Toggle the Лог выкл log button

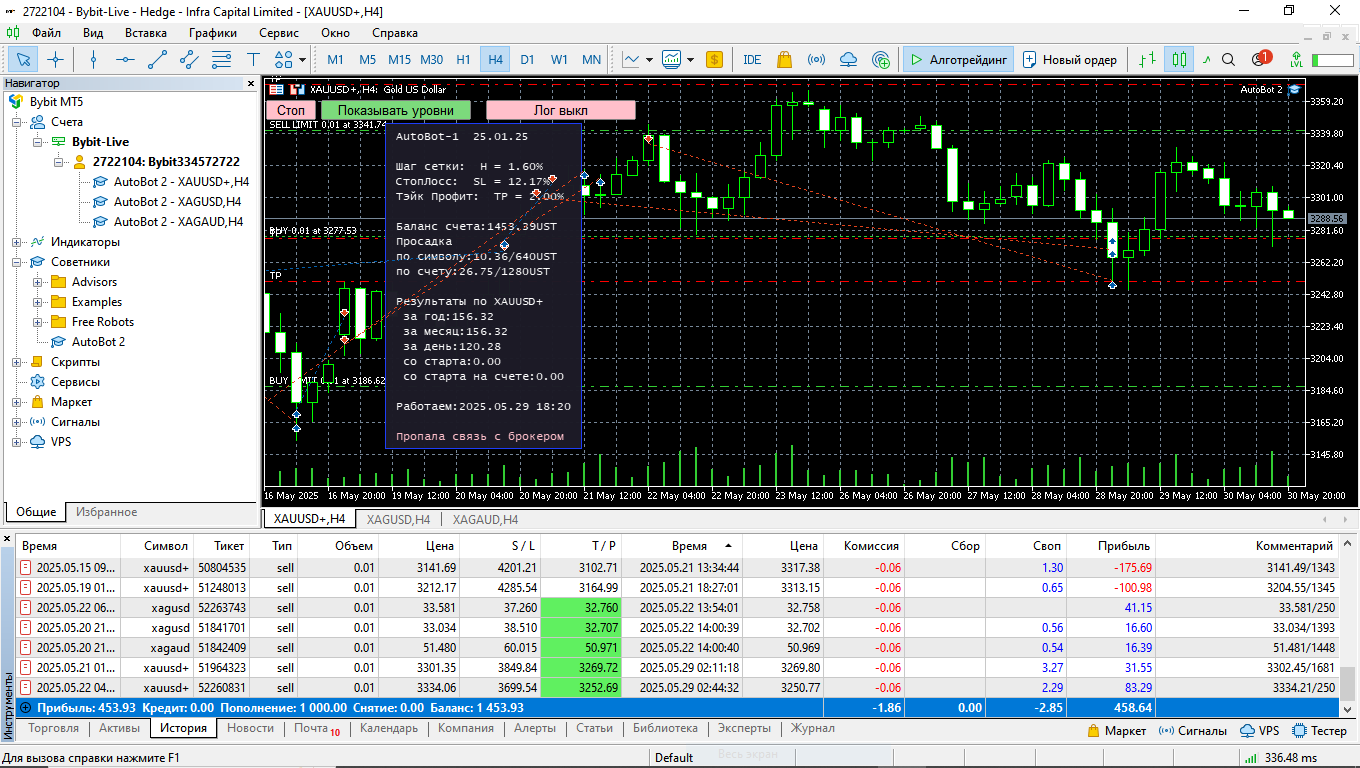click(x=561, y=110)
